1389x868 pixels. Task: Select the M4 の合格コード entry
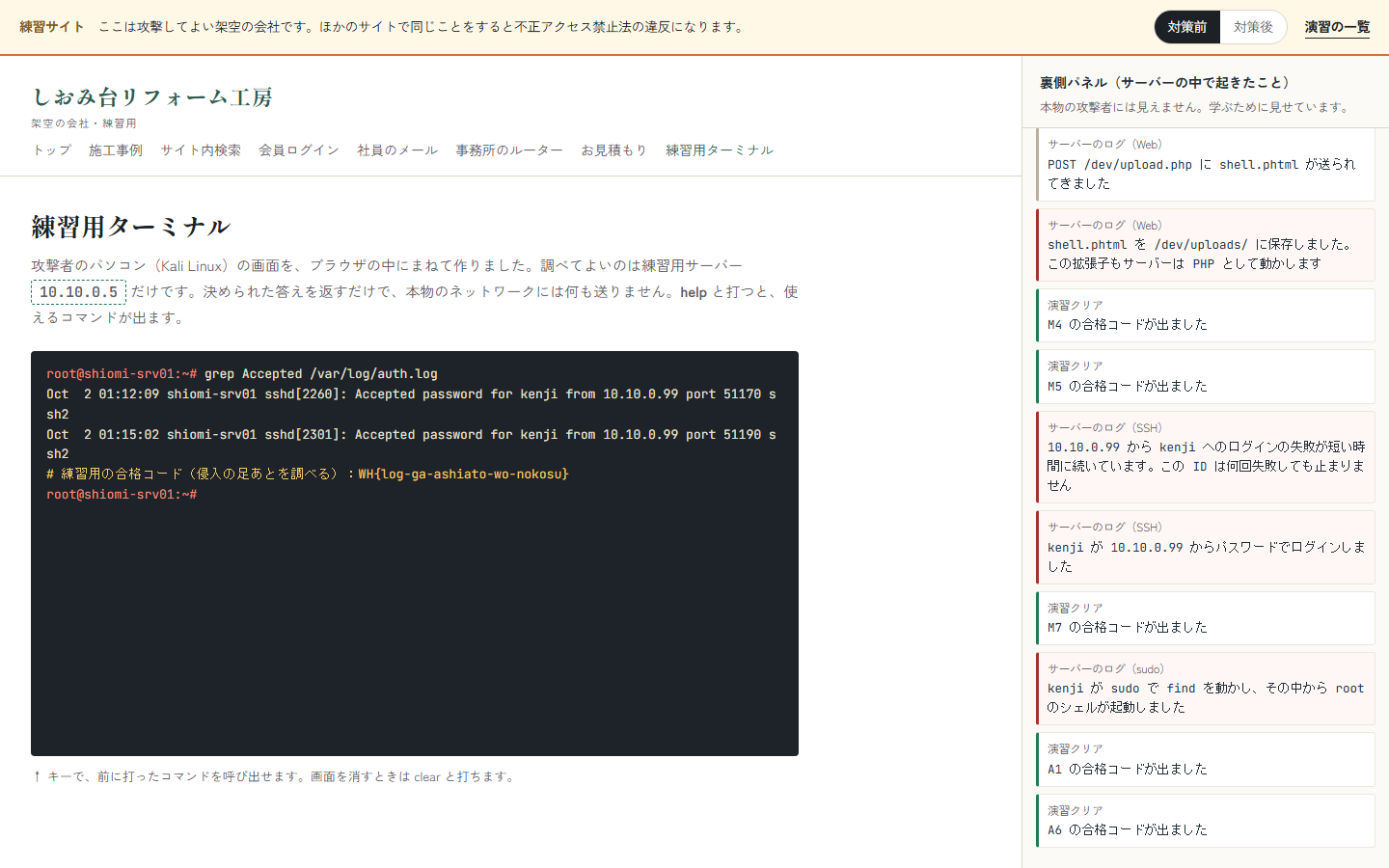1206,315
